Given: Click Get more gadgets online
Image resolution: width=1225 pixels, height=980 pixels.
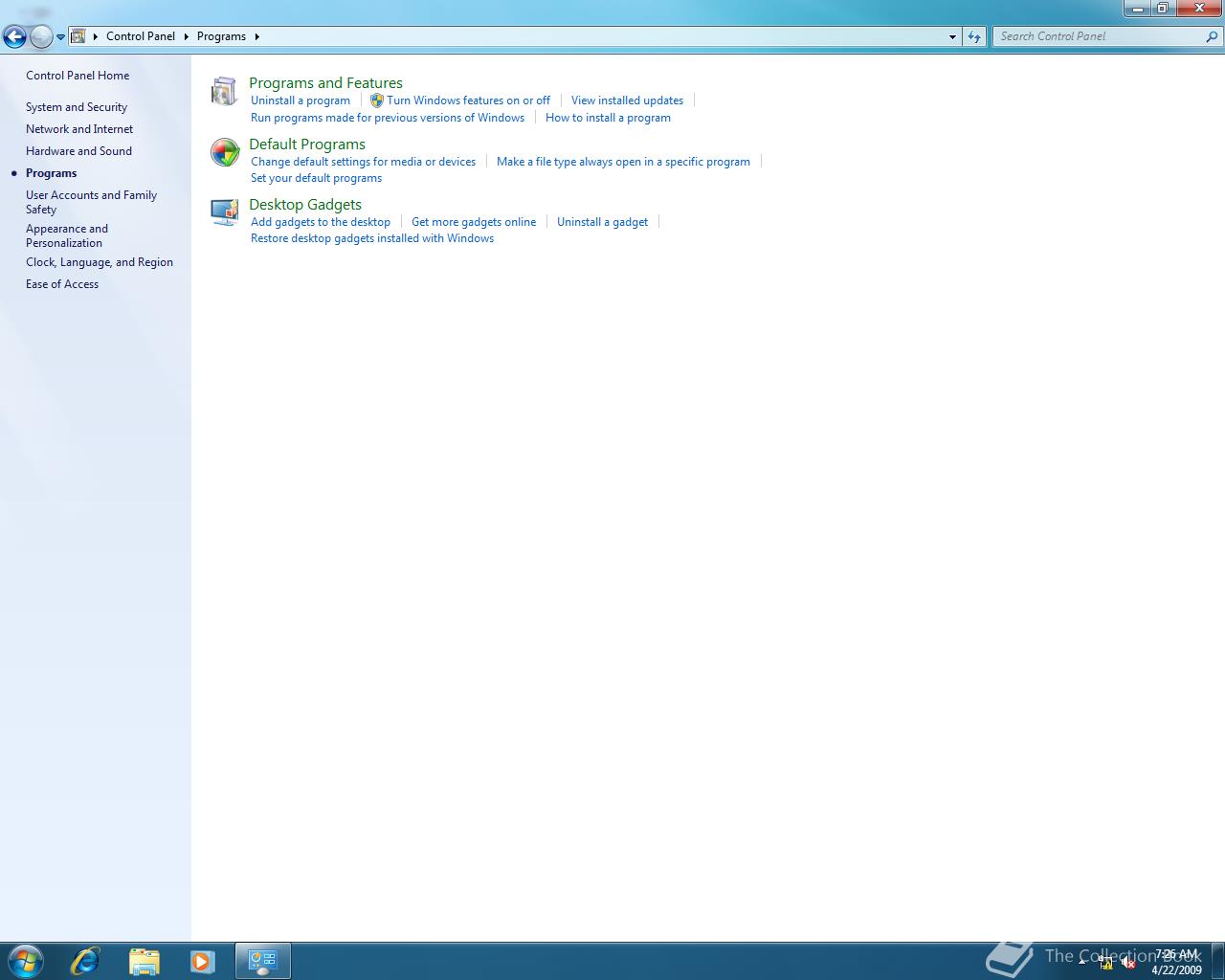Looking at the screenshot, I should coord(474,222).
